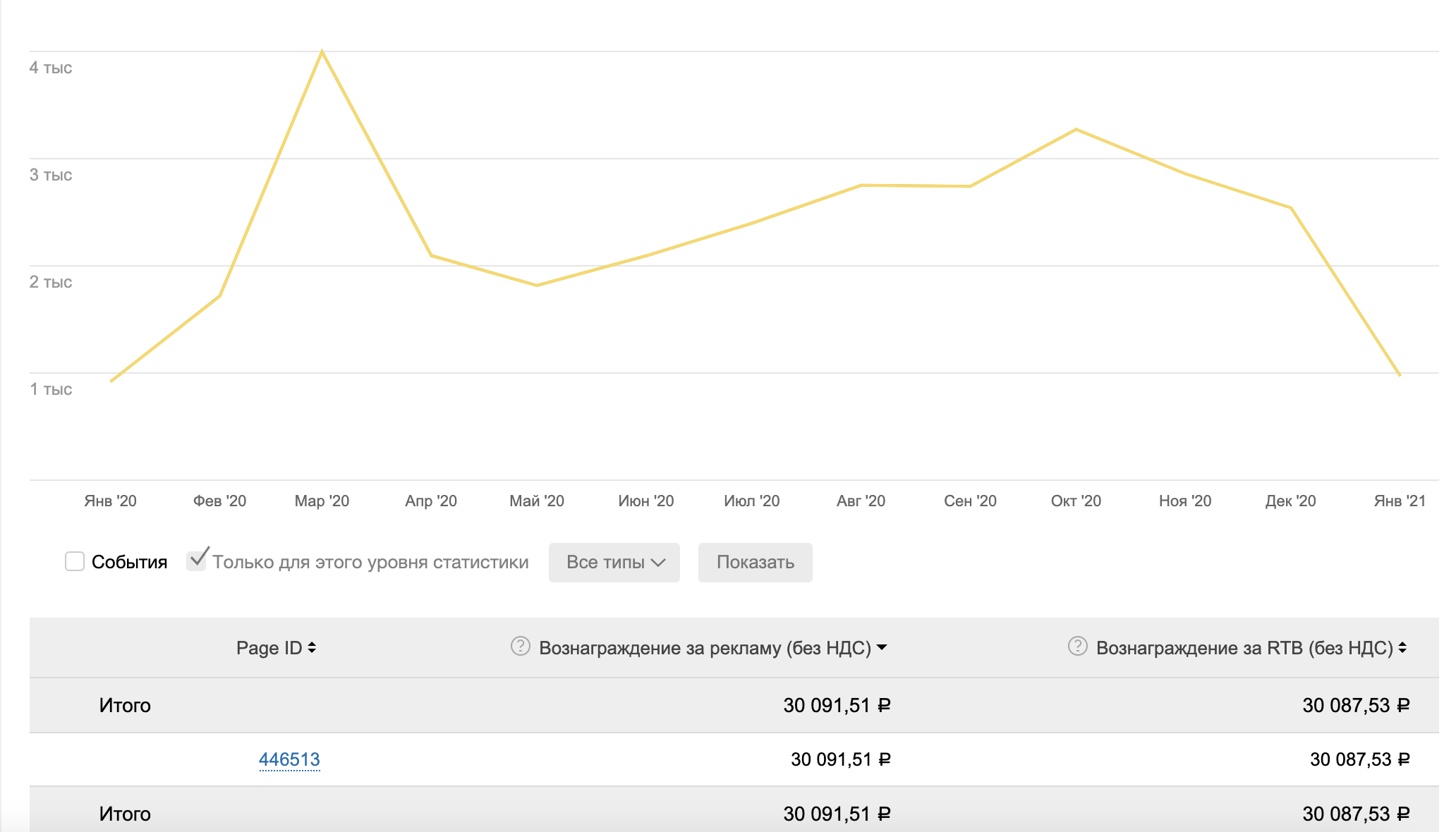Click help icon beside RTB reward column
1456x832 pixels.
(1077, 646)
